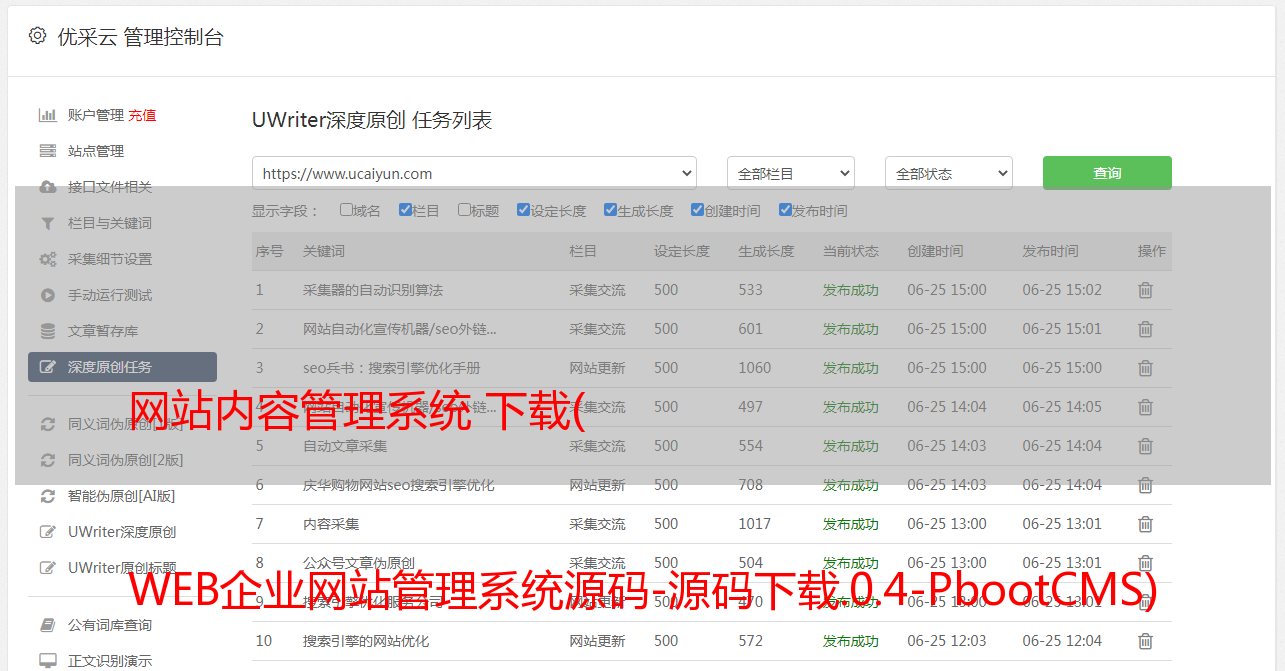This screenshot has width=1285, height=671.
Task: Click the server icon for 站点管理
Action: coord(47,151)
